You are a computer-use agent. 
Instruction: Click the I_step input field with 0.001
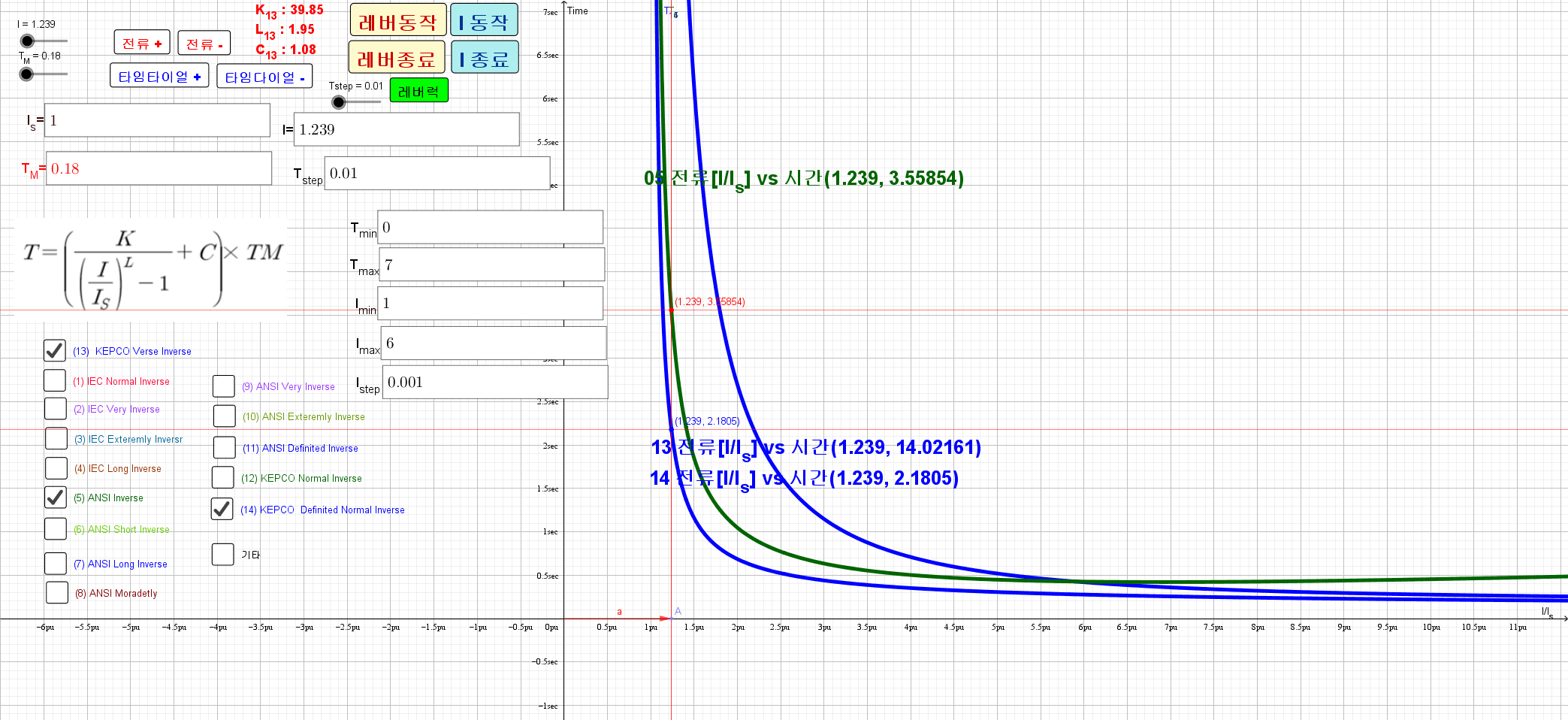click(495, 382)
